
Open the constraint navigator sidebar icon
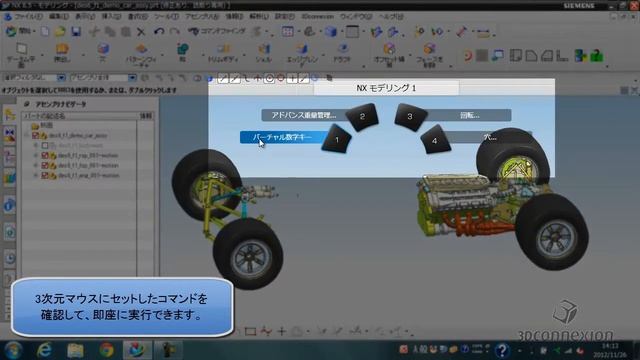[x=9, y=134]
